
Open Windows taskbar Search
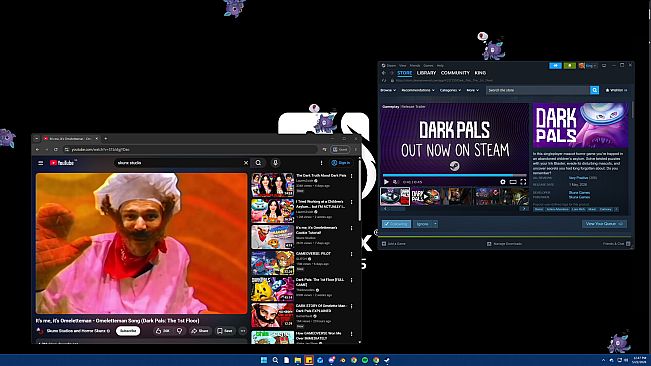pyautogui.click(x=275, y=360)
